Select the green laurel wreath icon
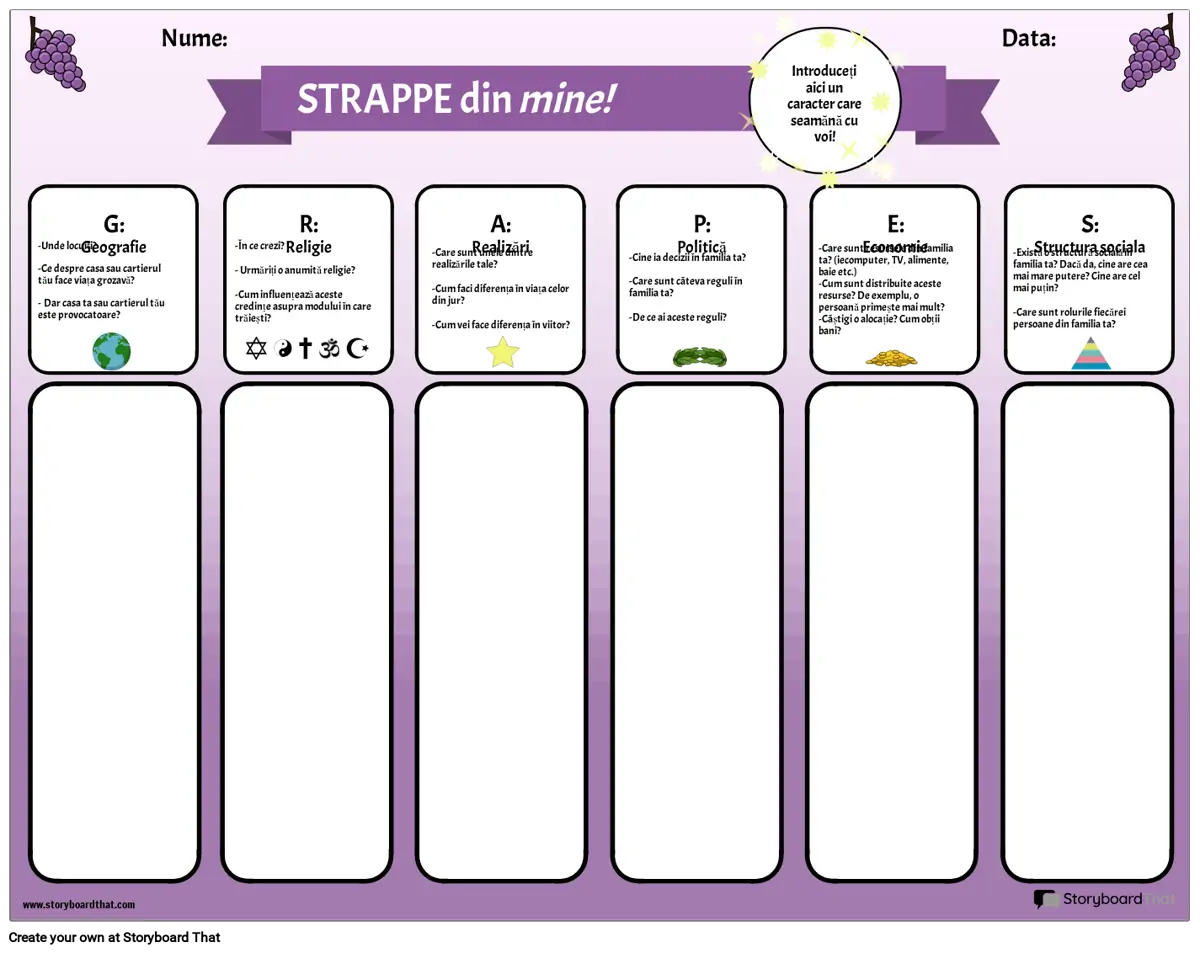 [699, 356]
